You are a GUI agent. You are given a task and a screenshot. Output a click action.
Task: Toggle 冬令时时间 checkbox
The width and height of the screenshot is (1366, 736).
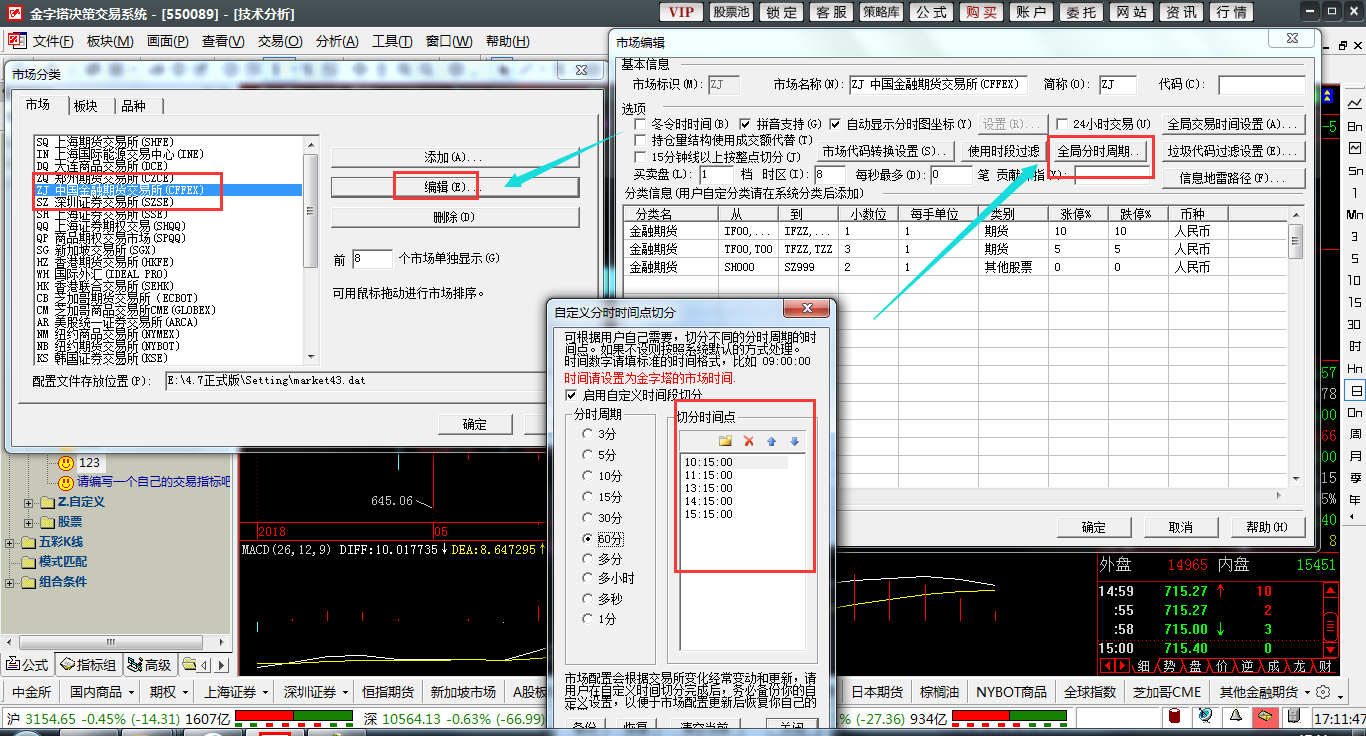(640, 124)
